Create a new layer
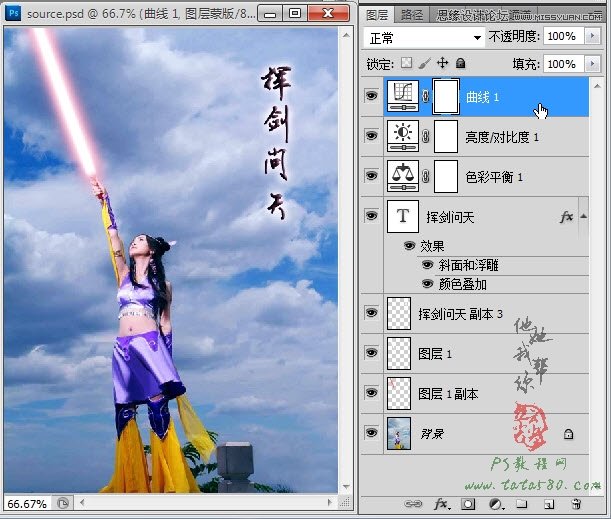Image resolution: width=611 pixels, height=519 pixels. [x=549, y=504]
